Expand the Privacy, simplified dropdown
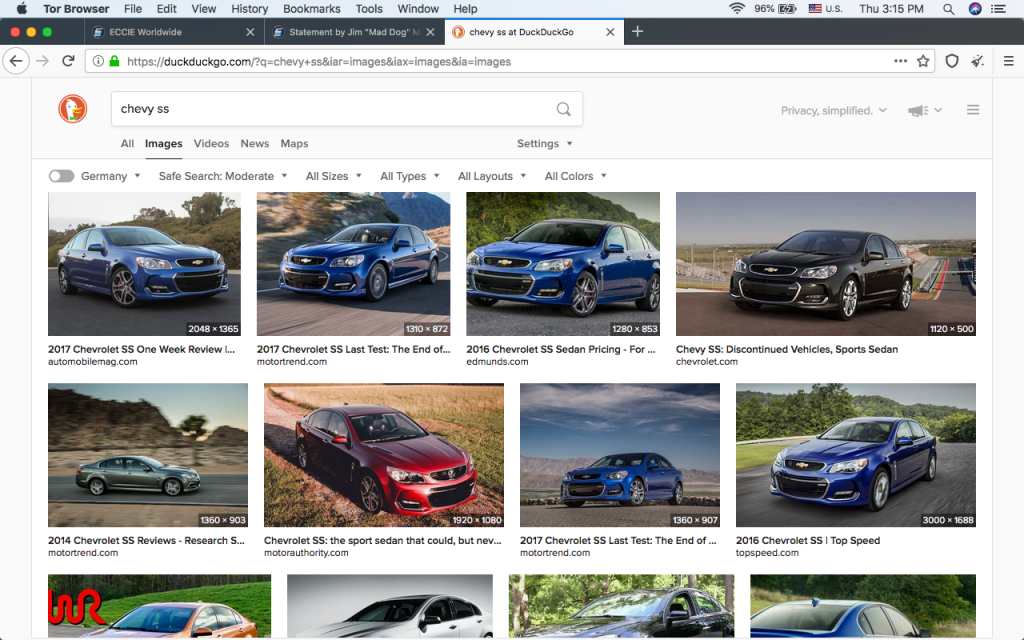Image resolution: width=1024 pixels, height=640 pixels. [834, 110]
